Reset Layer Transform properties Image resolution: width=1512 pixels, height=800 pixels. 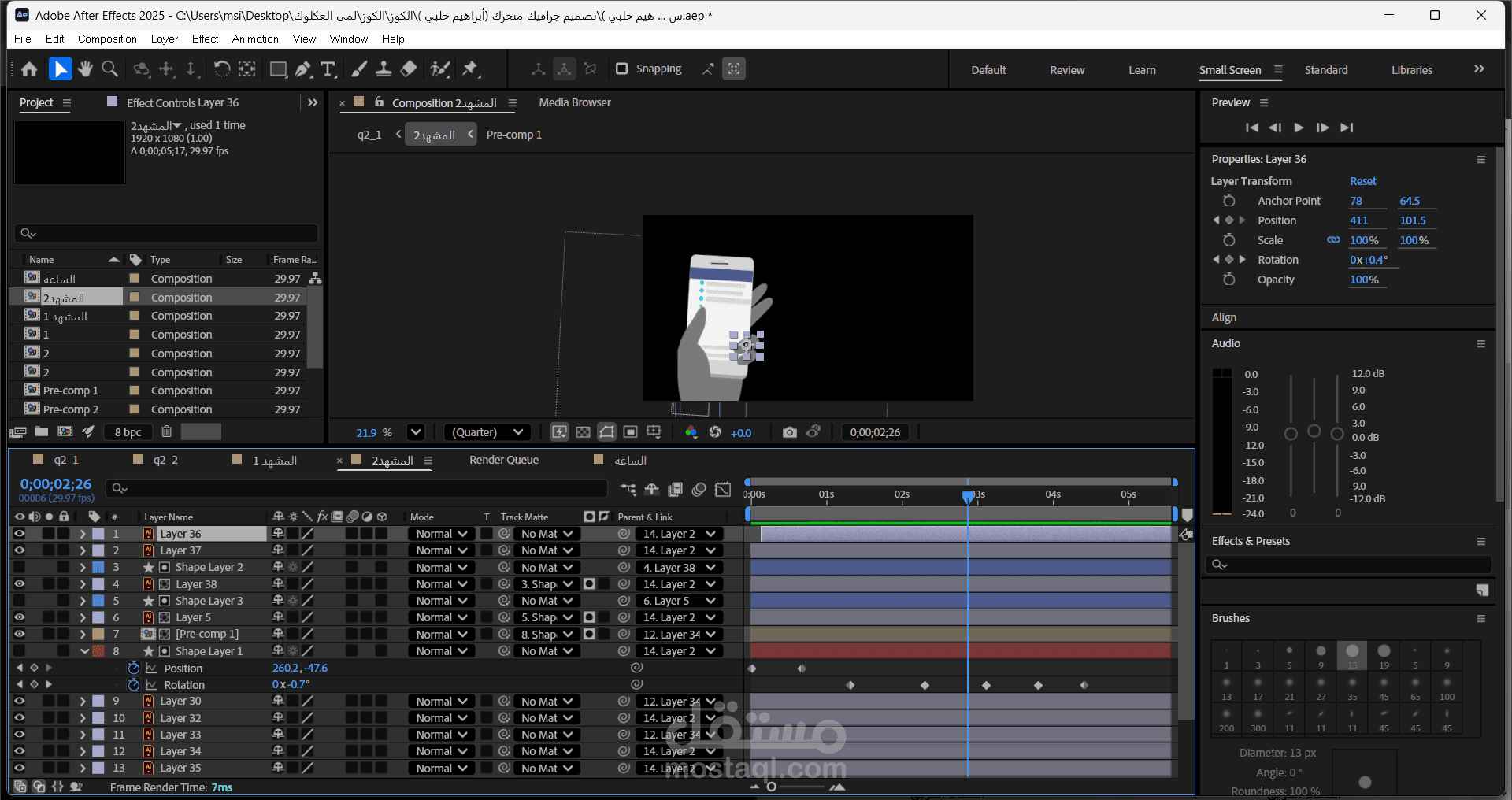click(x=1363, y=181)
